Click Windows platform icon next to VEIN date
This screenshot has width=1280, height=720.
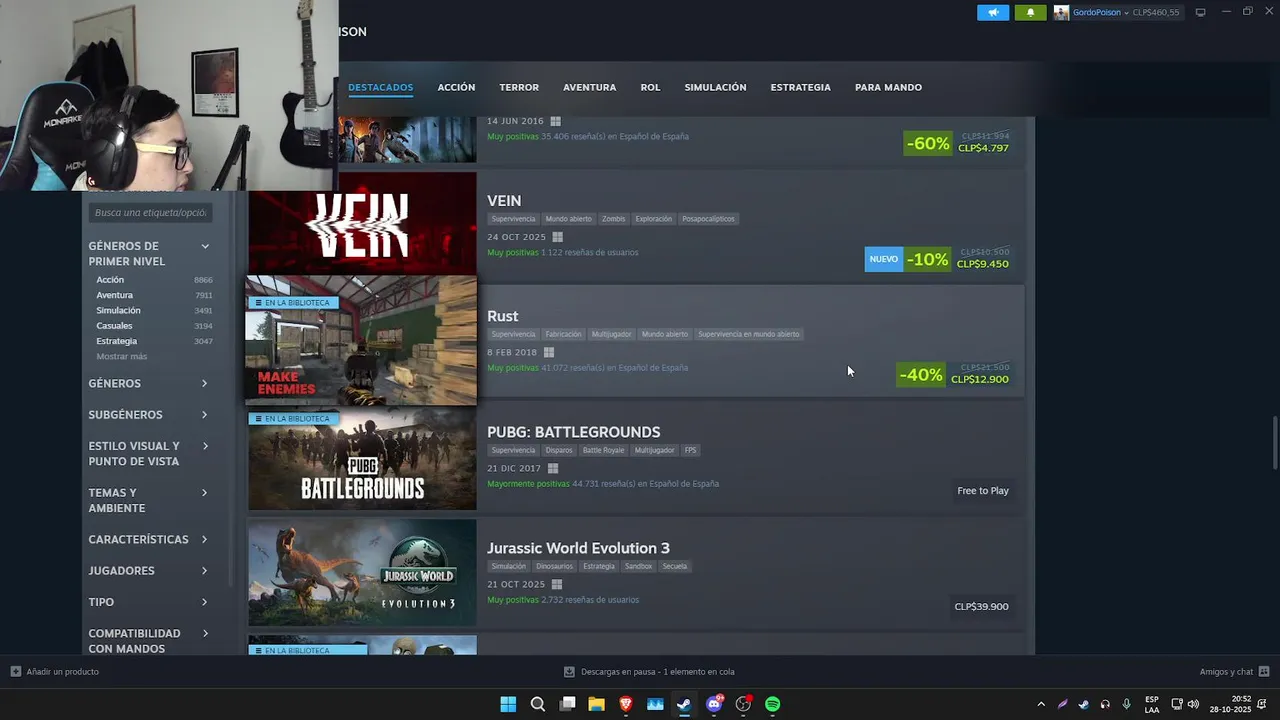pyautogui.click(x=557, y=237)
